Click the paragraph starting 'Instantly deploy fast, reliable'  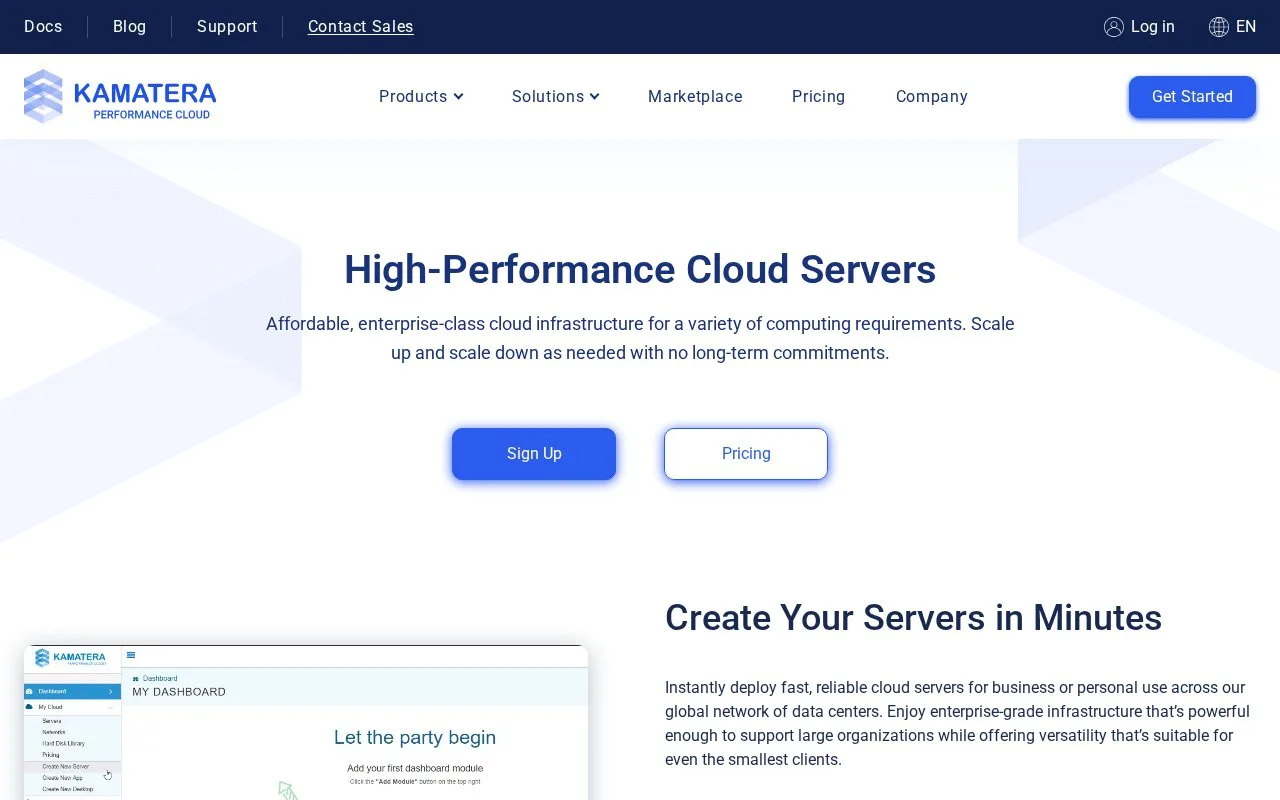coord(957,724)
